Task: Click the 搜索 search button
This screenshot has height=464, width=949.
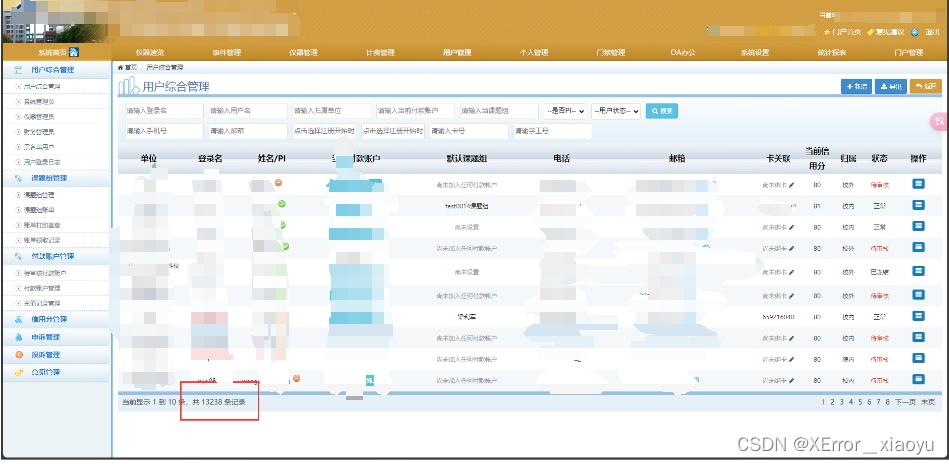Action: [662, 111]
